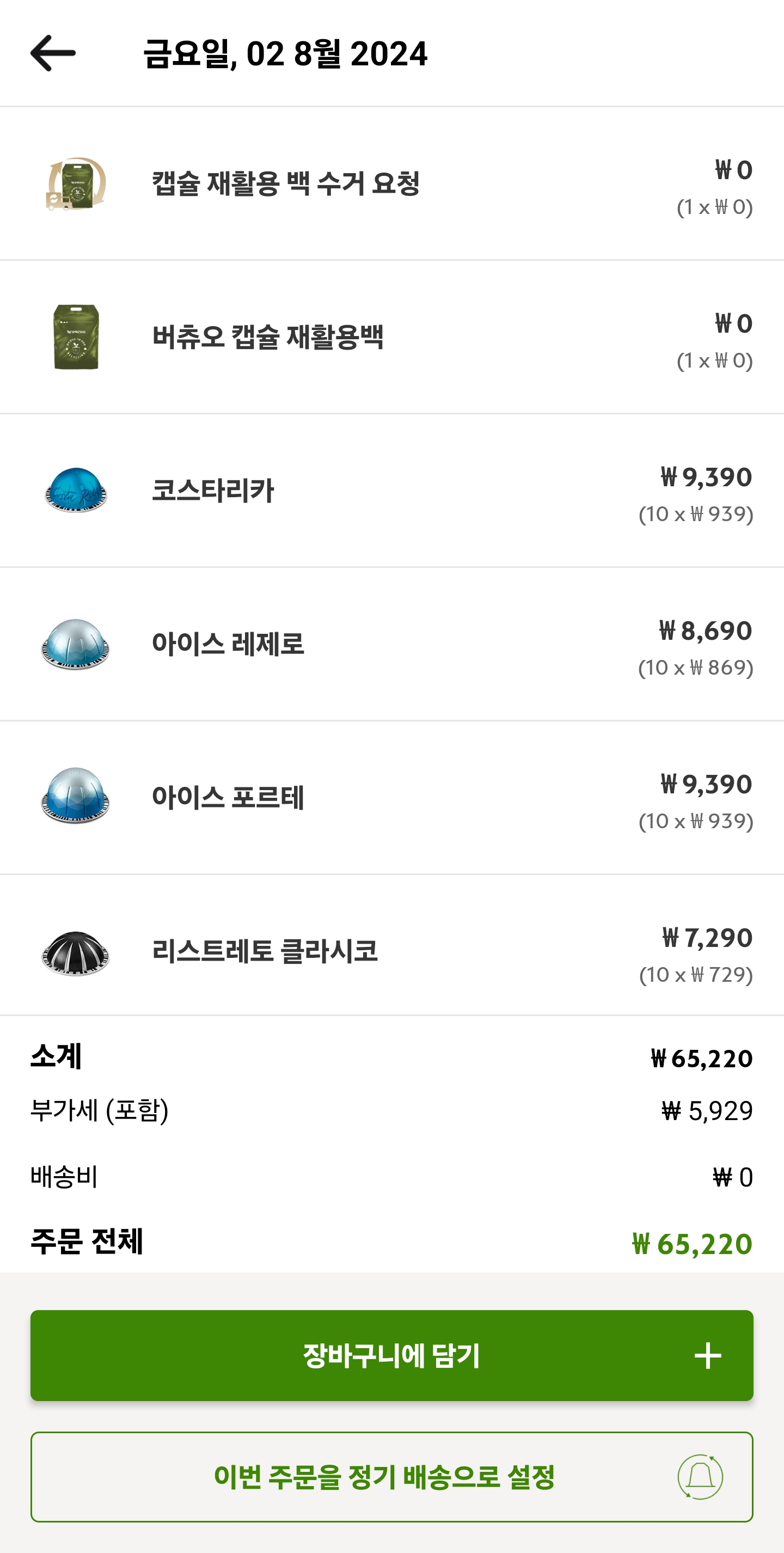Viewport: 784px width, 1553px height.
Task: Select the Ice Leggero capsule icon
Action: point(76,644)
